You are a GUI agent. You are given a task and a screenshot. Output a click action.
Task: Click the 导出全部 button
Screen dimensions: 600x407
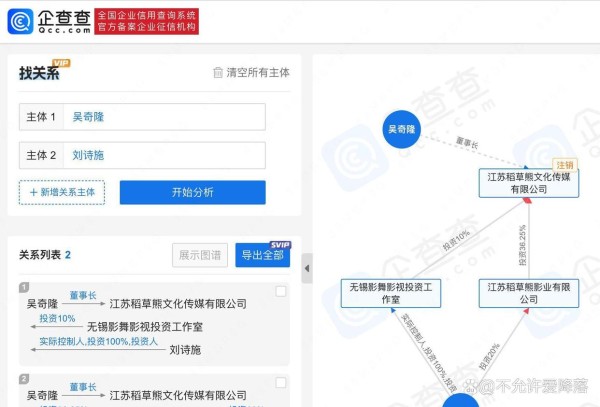(262, 255)
